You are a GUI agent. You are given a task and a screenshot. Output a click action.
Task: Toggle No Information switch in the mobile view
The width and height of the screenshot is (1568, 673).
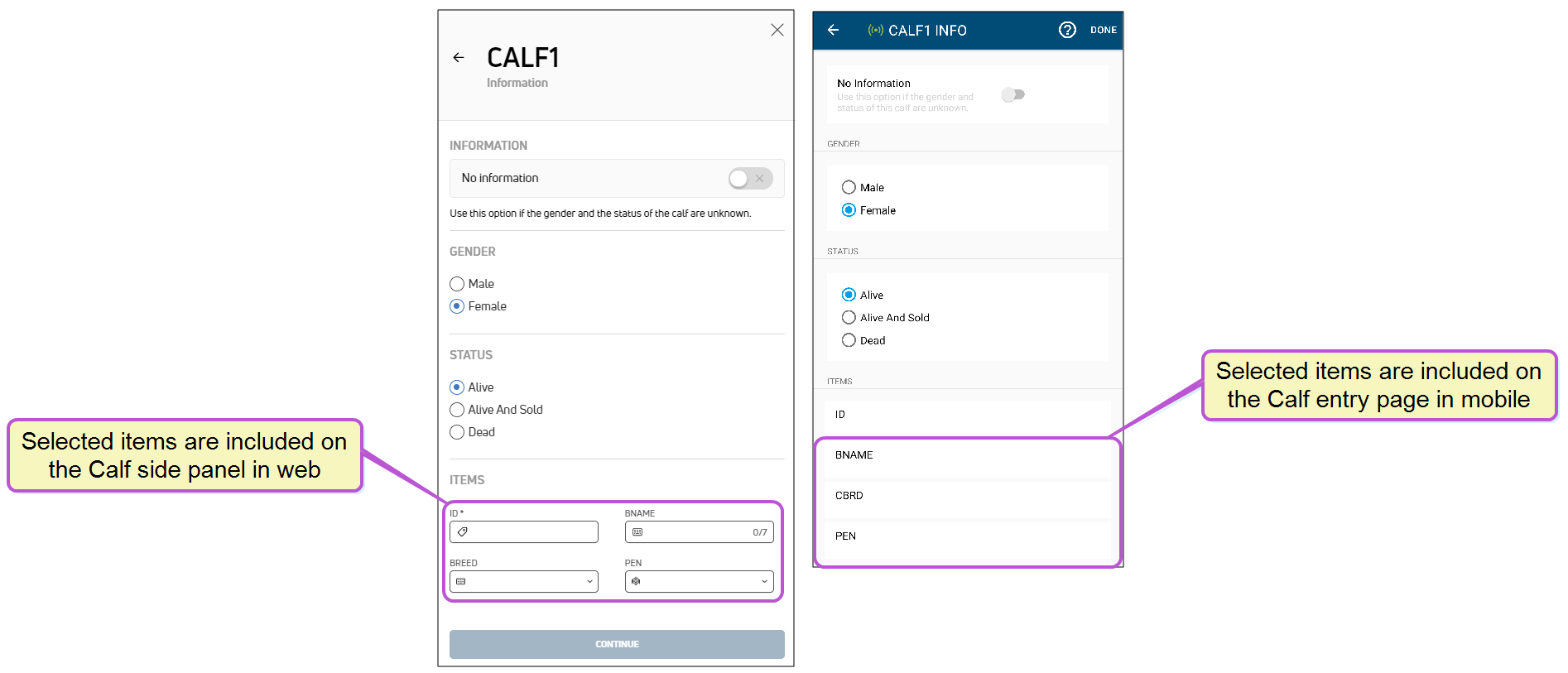[x=1012, y=94]
